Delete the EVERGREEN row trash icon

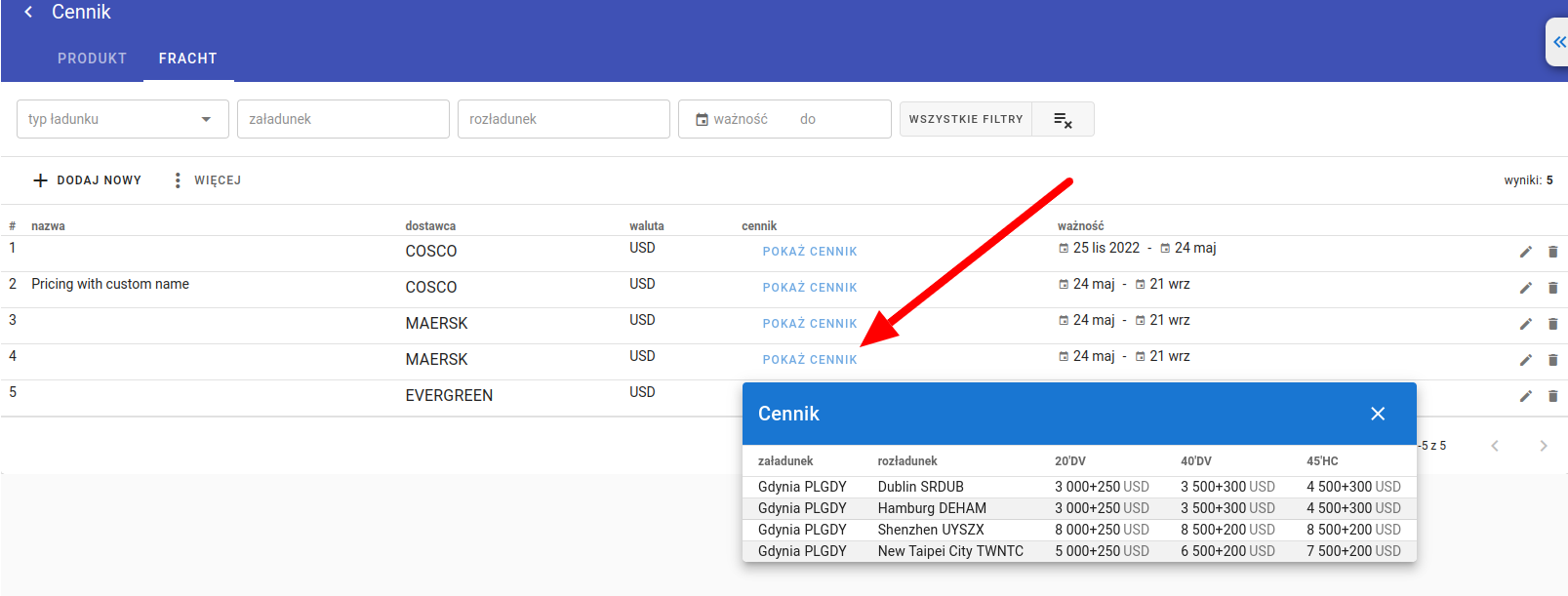[1553, 396]
